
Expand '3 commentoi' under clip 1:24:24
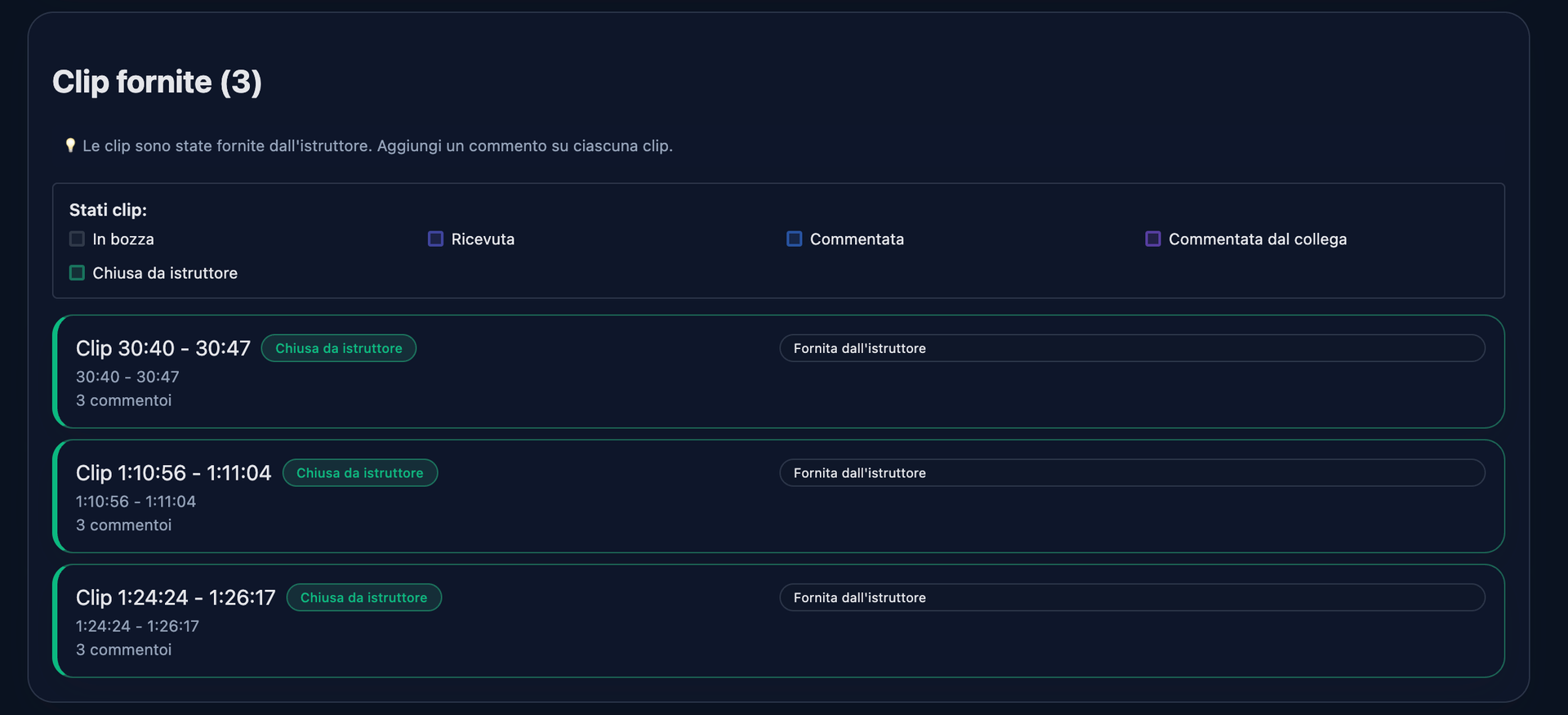(124, 650)
